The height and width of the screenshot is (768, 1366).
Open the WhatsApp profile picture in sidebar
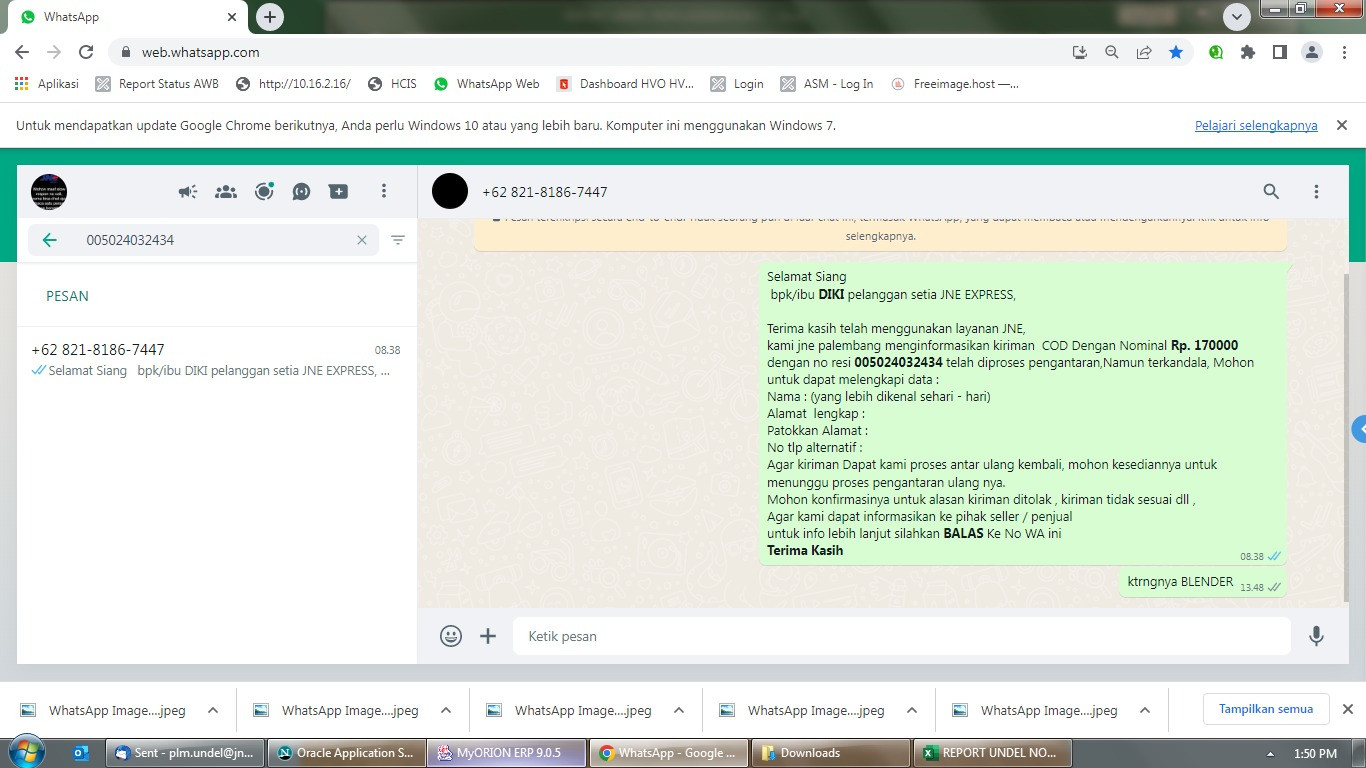tap(49, 191)
